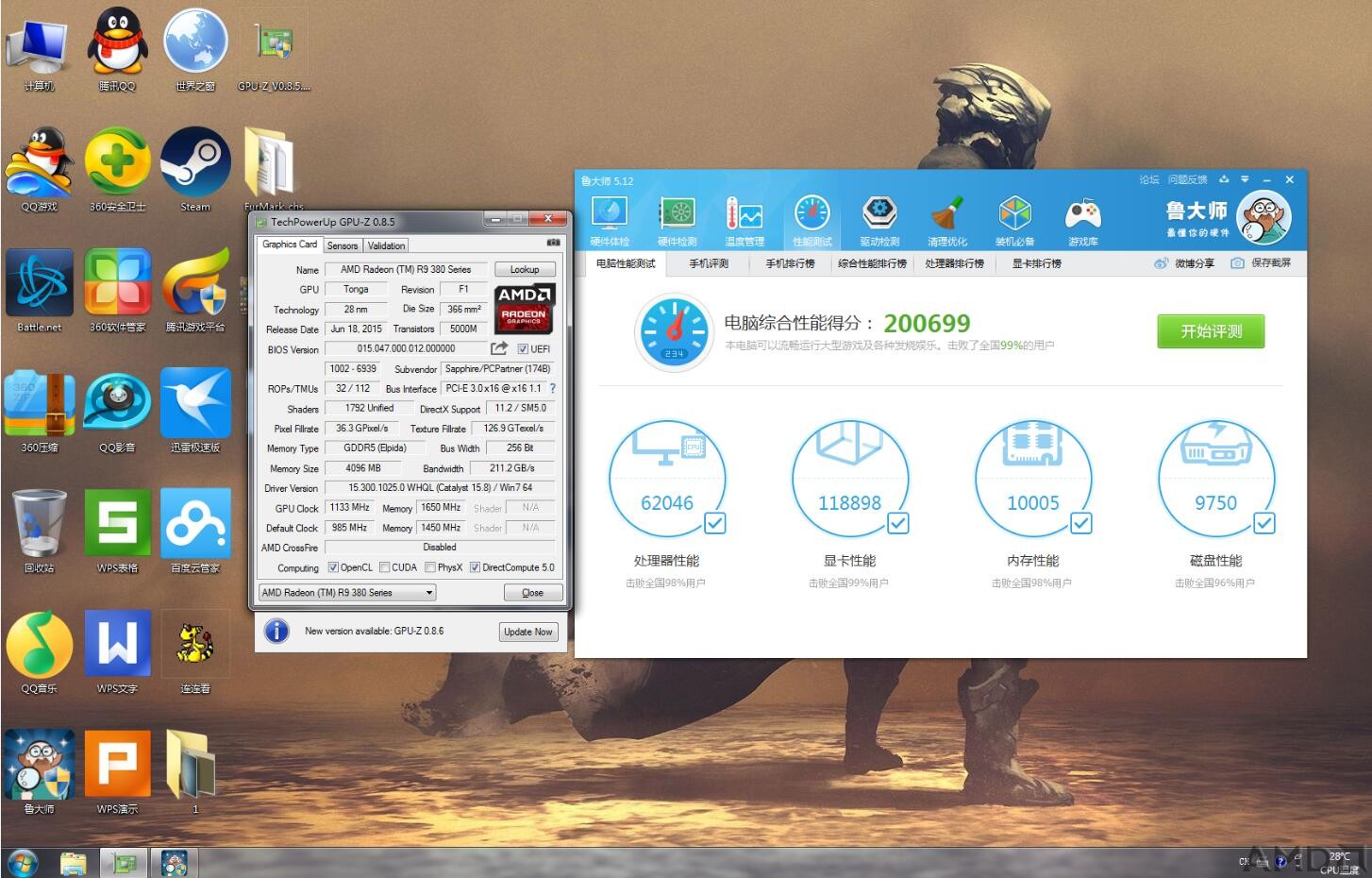Uncheck the 处理器性能 test checkbox

pos(715,523)
